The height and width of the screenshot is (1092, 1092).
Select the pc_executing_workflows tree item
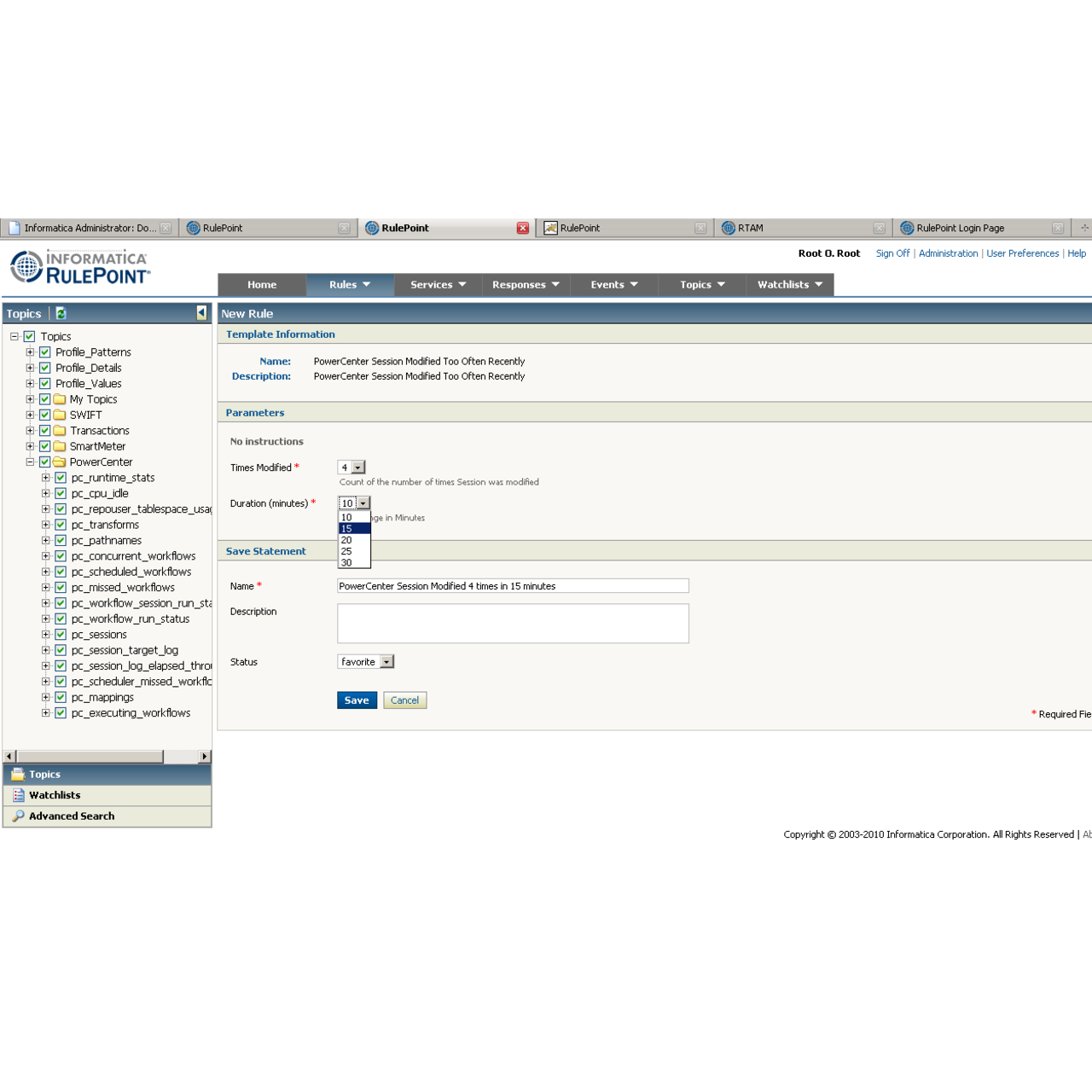131,713
